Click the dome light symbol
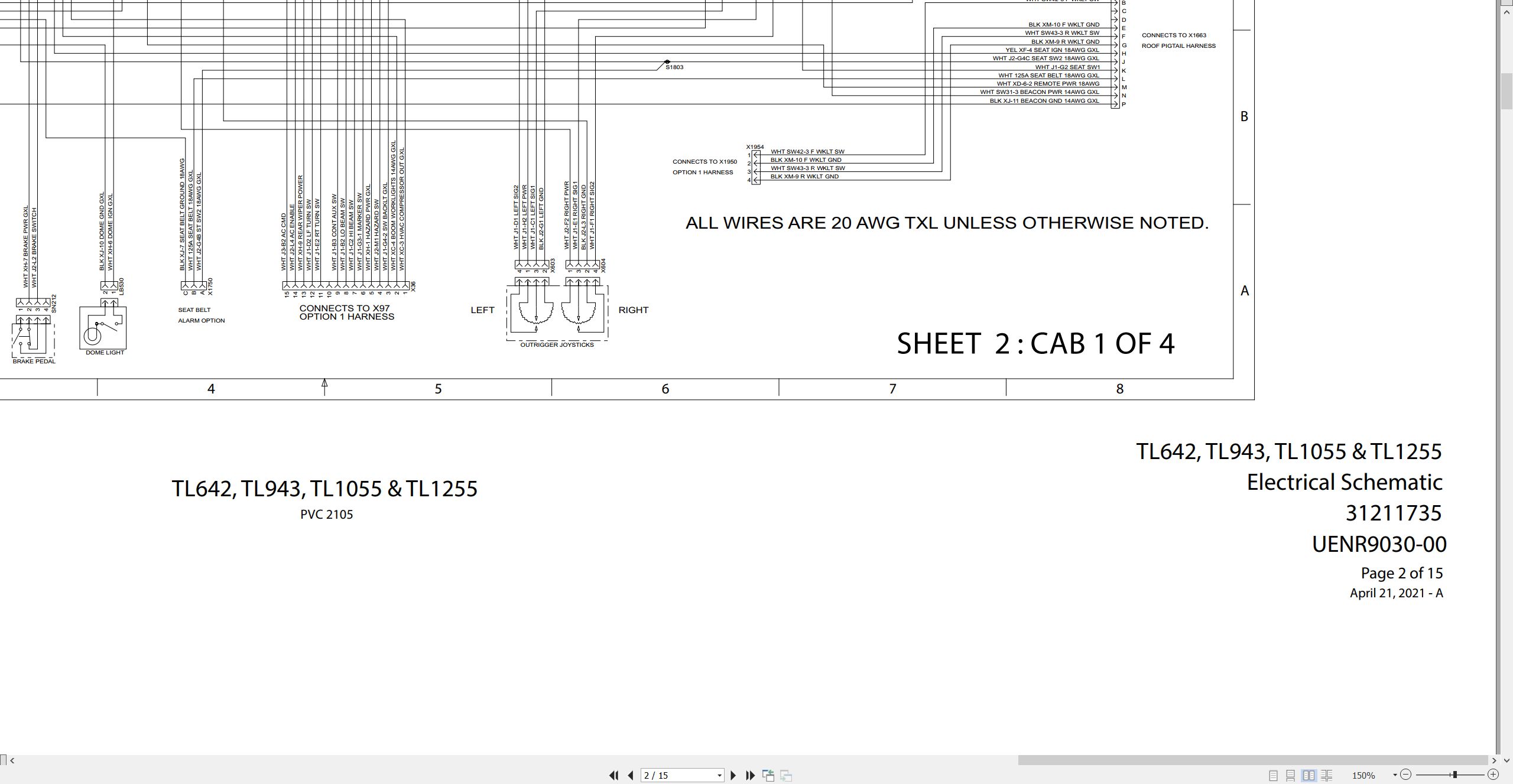Screen dimensions: 1513x784 pos(103,327)
